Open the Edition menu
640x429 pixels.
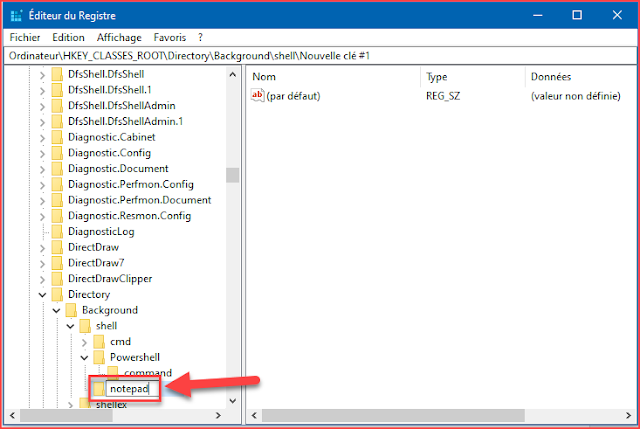[x=68, y=38]
